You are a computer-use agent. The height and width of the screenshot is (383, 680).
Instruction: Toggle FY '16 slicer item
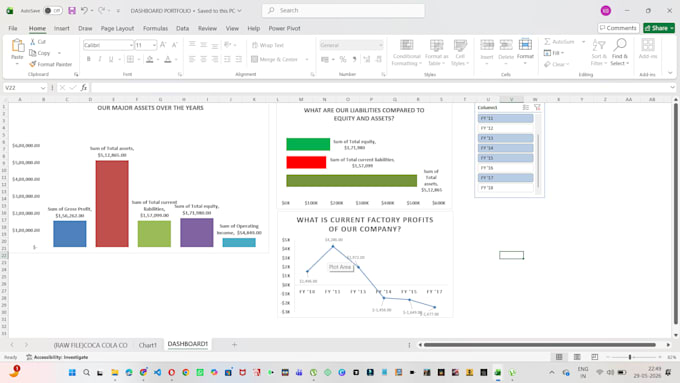pos(506,168)
